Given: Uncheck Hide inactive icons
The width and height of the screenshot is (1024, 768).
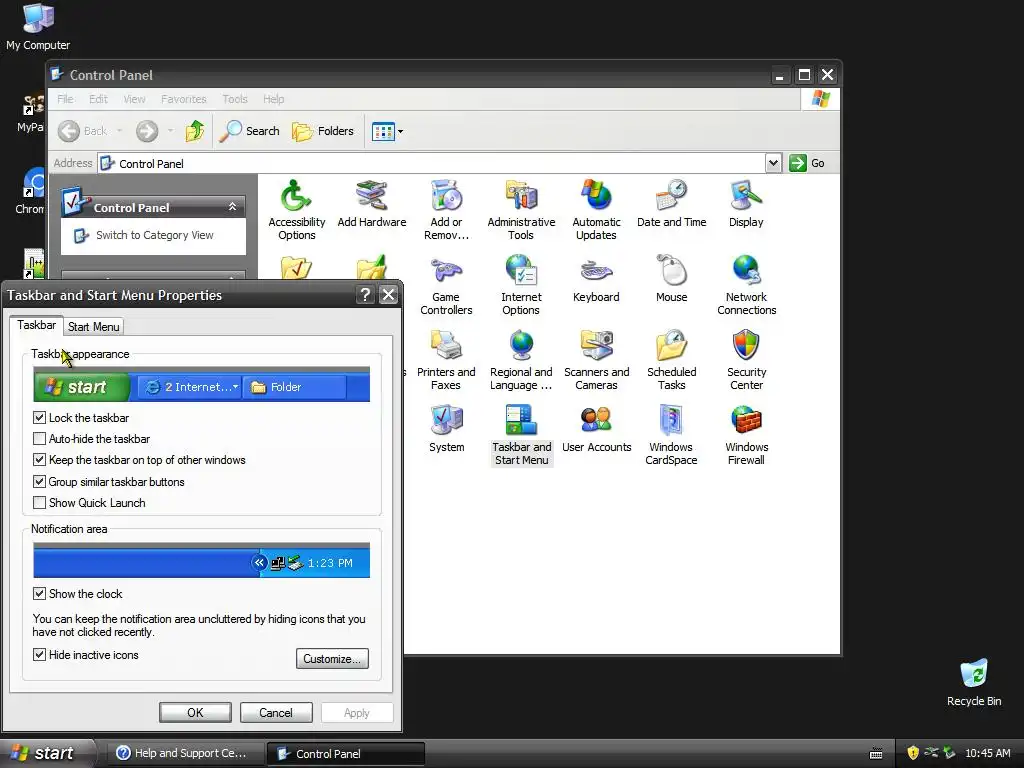Looking at the screenshot, I should 40,655.
